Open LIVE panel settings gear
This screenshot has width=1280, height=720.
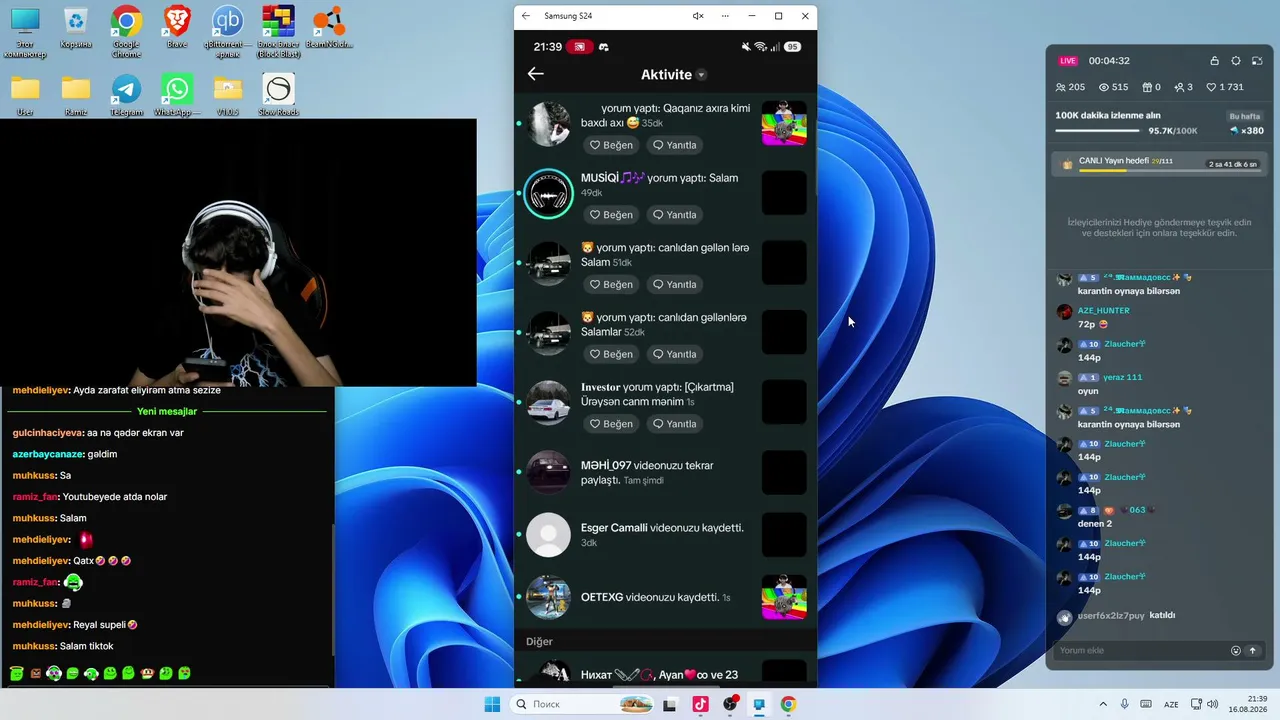(x=1236, y=61)
